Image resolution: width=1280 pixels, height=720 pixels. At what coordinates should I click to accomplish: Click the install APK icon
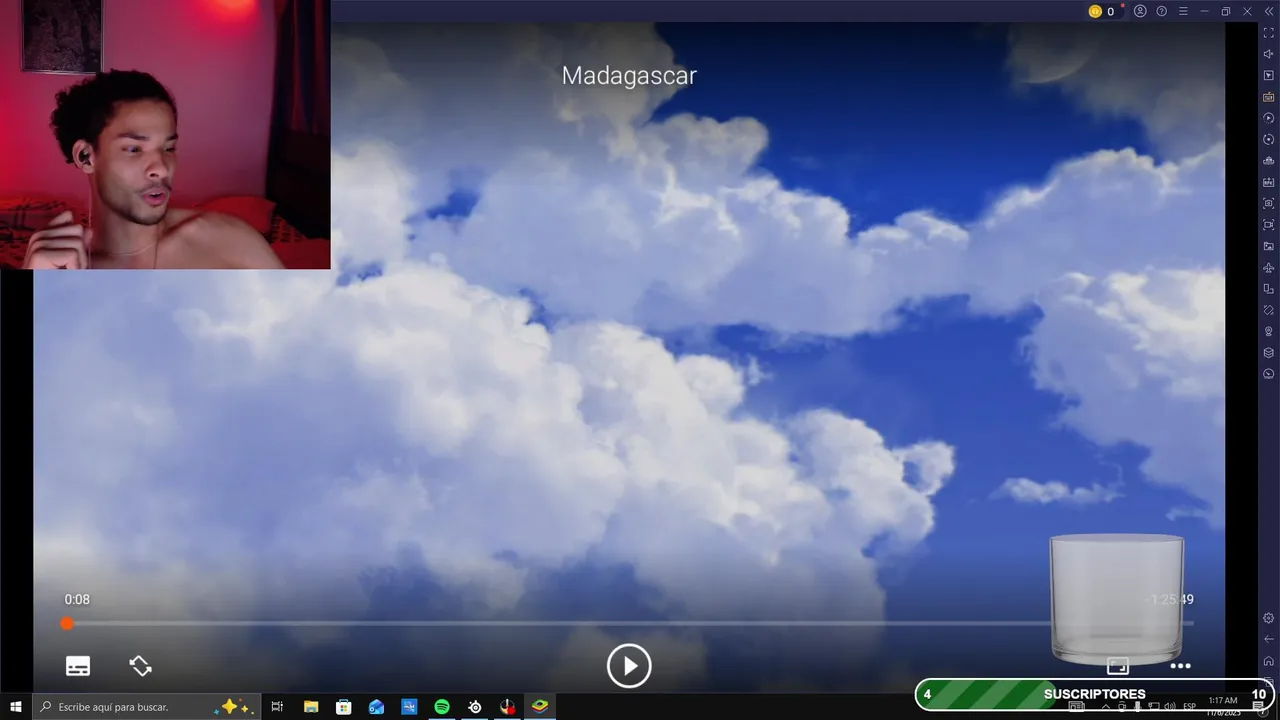(1269, 182)
